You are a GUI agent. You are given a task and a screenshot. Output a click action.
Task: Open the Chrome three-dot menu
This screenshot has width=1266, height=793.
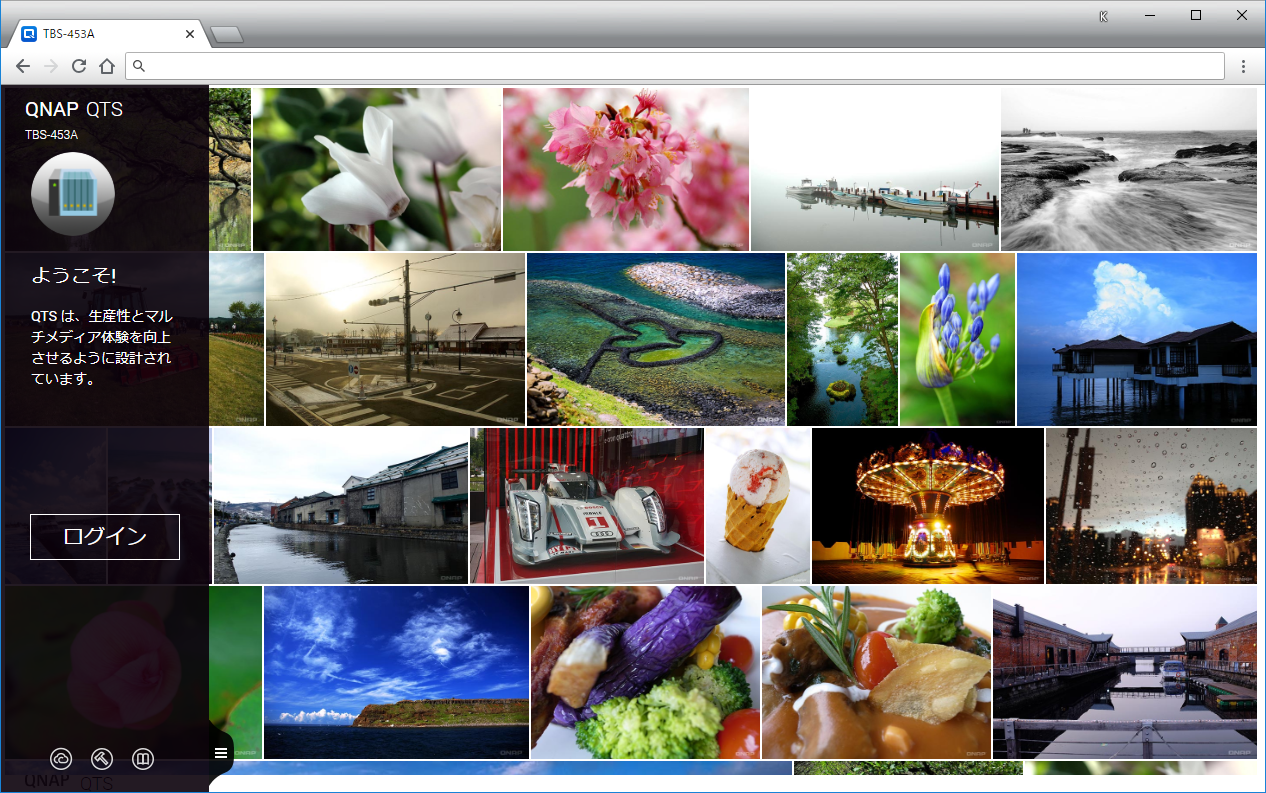coord(1243,66)
